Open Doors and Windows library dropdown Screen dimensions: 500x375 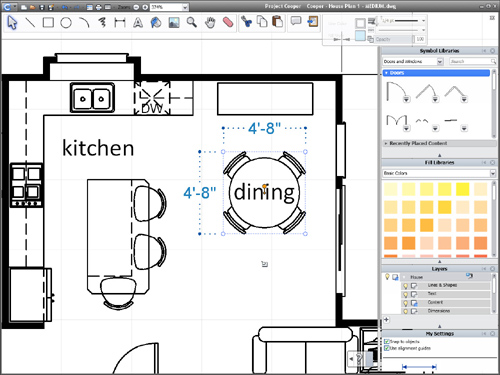click(x=440, y=61)
